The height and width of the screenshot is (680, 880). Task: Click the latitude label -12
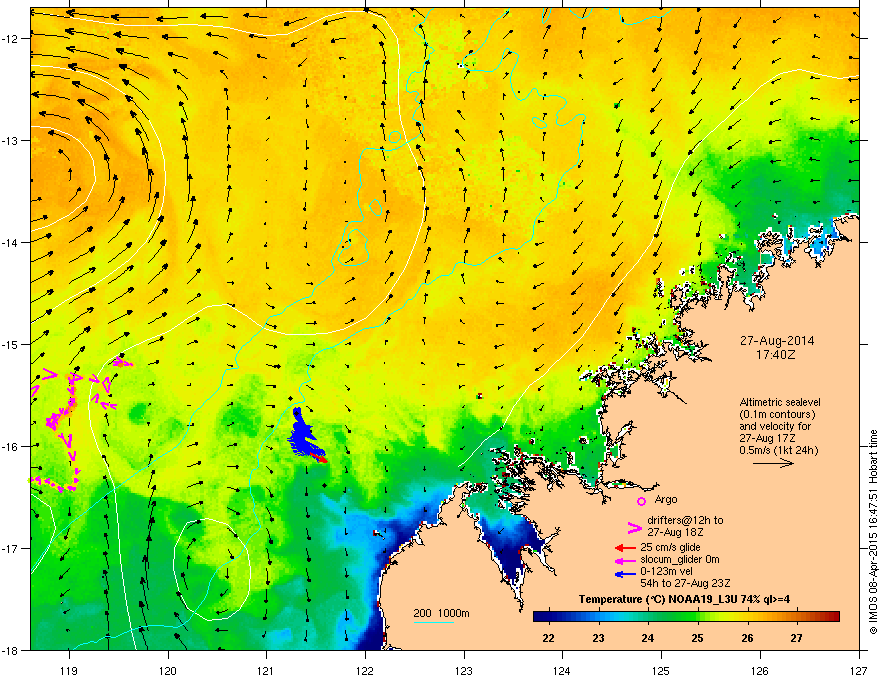(x=11, y=39)
